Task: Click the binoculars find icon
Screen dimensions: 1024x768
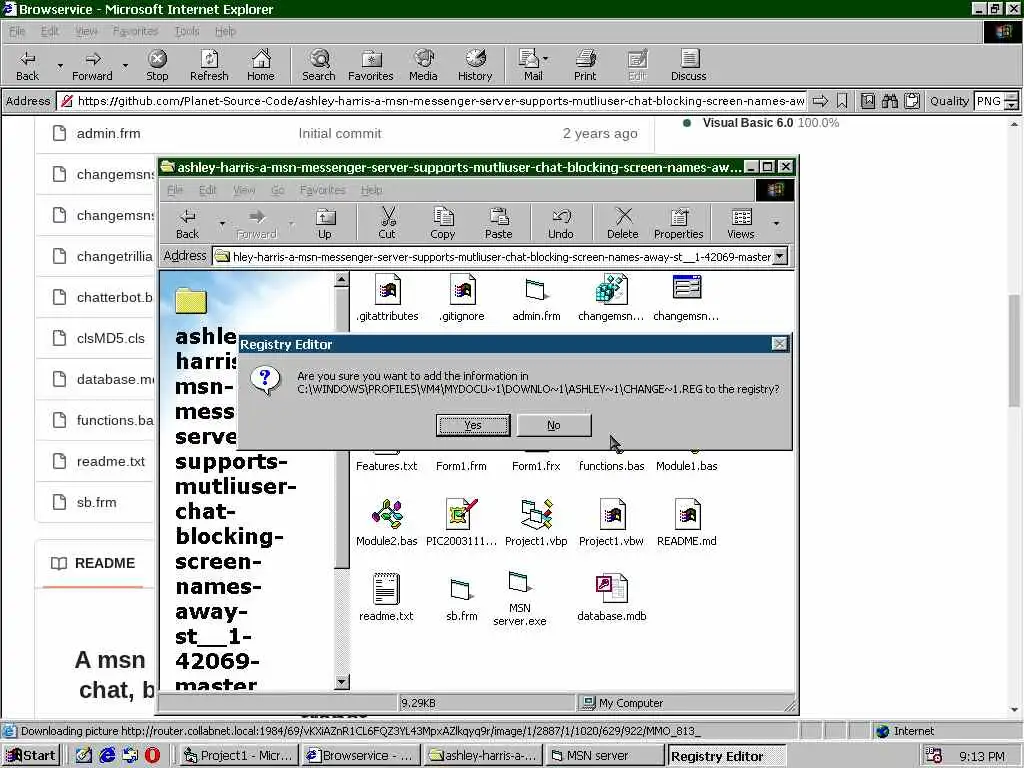Action: click(889, 101)
